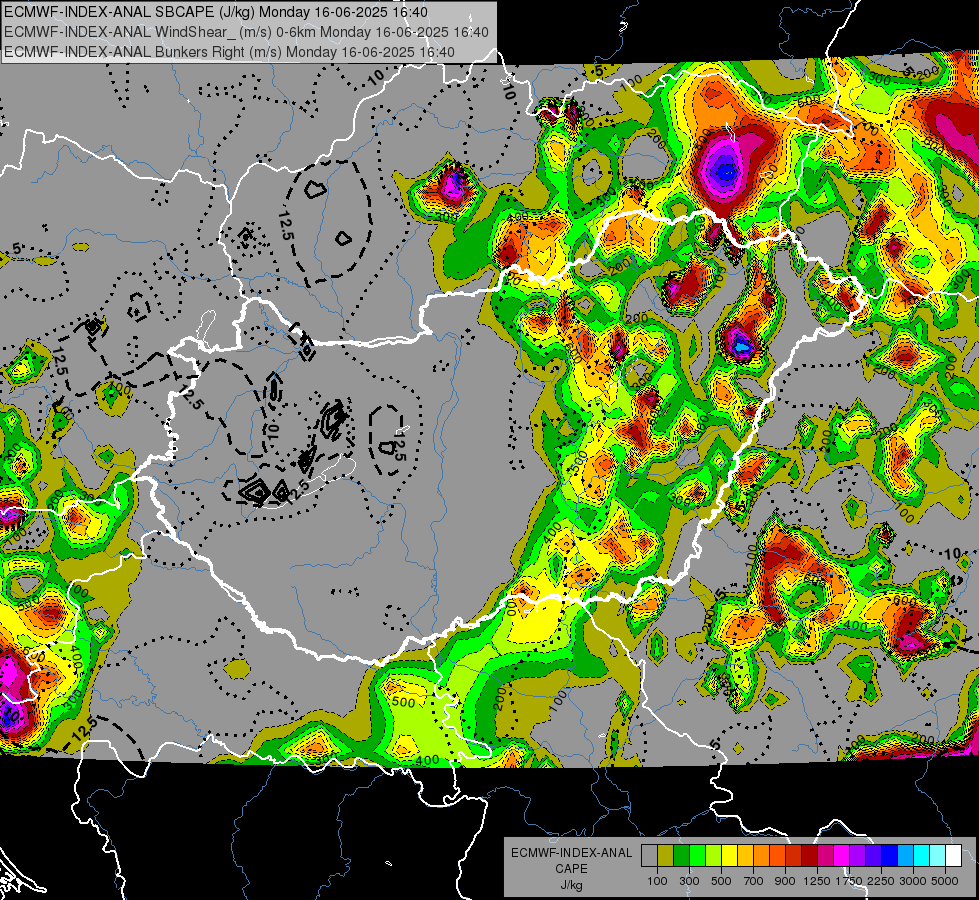Click the Bunkers Right header line
979x900 pixels.
click(229, 52)
